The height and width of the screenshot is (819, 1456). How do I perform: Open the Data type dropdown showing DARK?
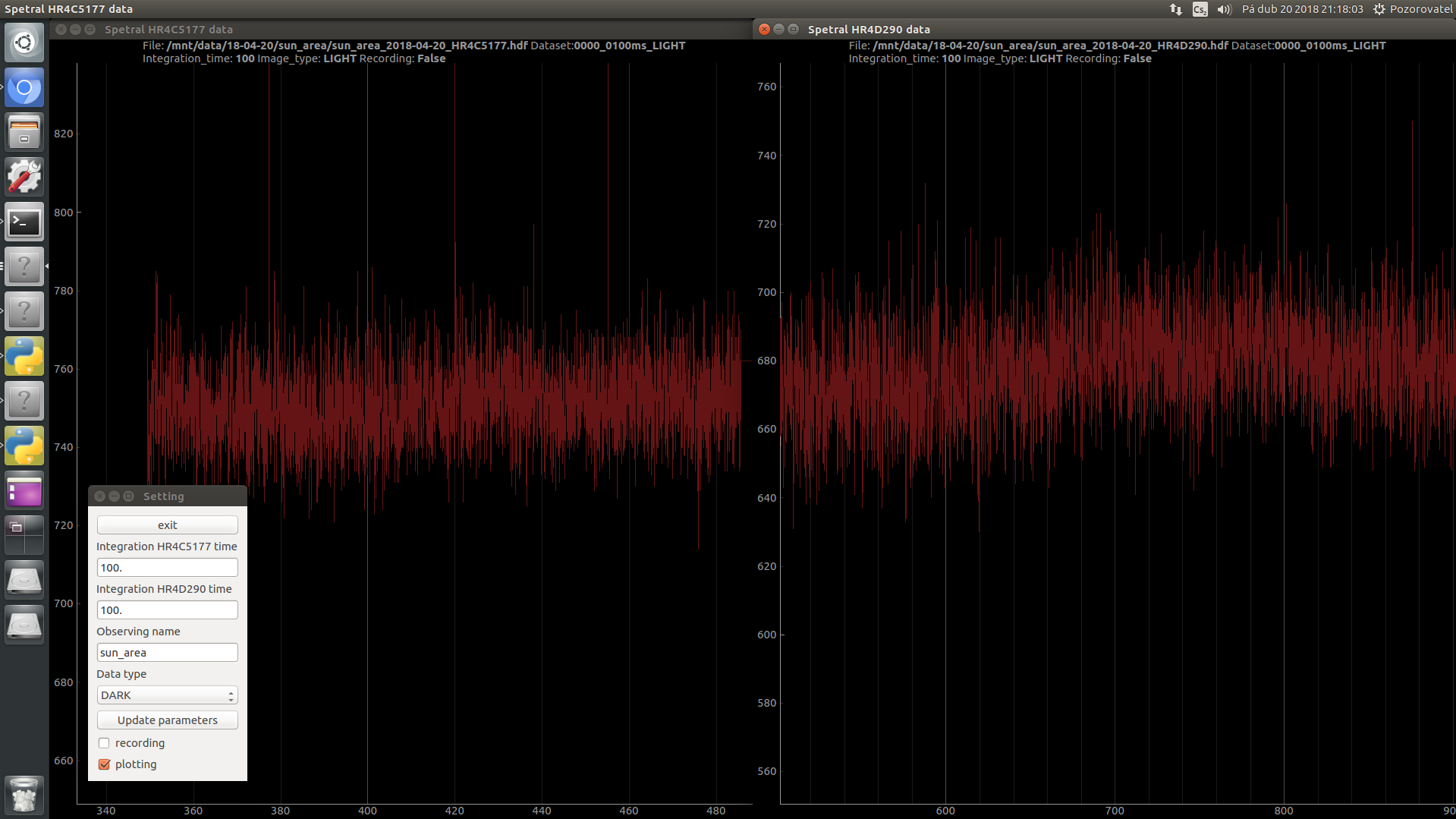(167, 695)
